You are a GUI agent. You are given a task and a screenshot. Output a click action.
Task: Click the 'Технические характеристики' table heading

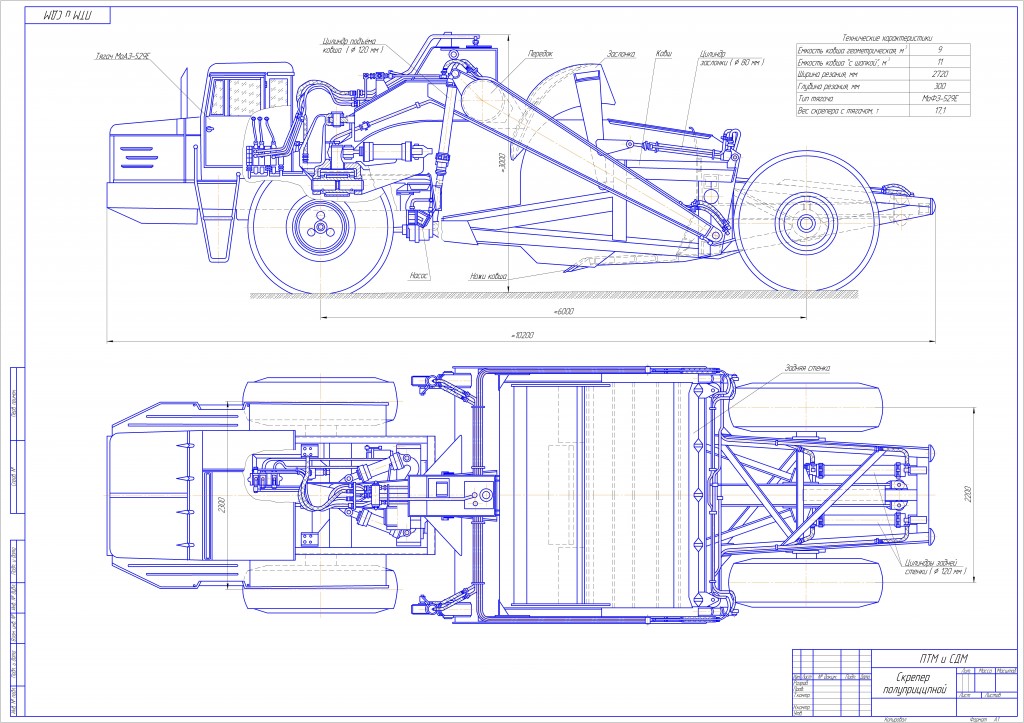tap(887, 38)
